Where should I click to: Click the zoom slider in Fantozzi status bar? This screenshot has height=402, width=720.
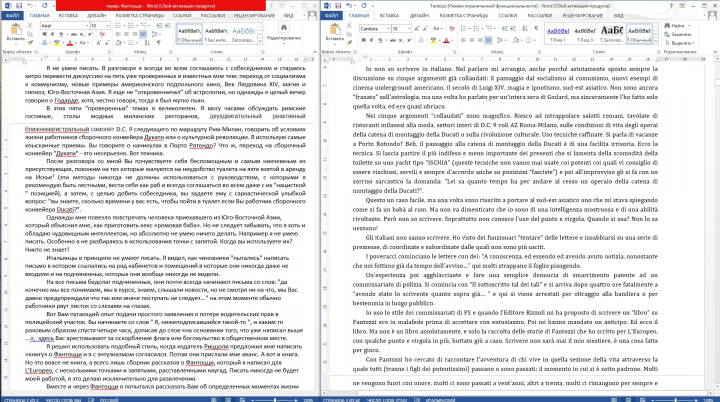[x=676, y=400]
